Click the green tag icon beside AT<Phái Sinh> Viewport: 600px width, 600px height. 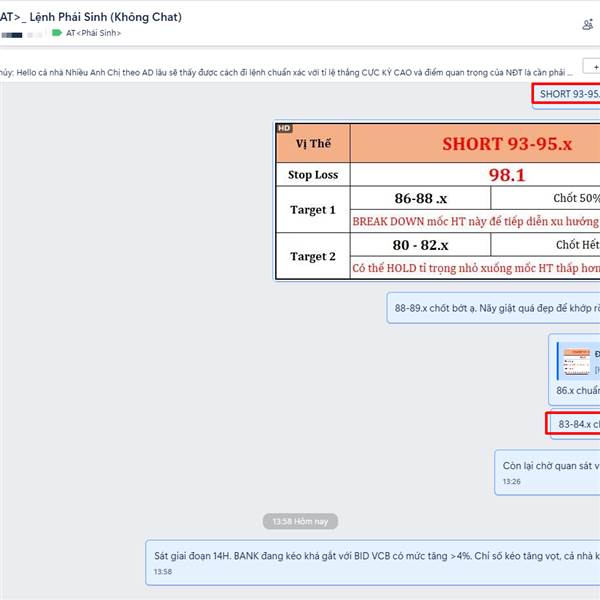tap(57, 33)
